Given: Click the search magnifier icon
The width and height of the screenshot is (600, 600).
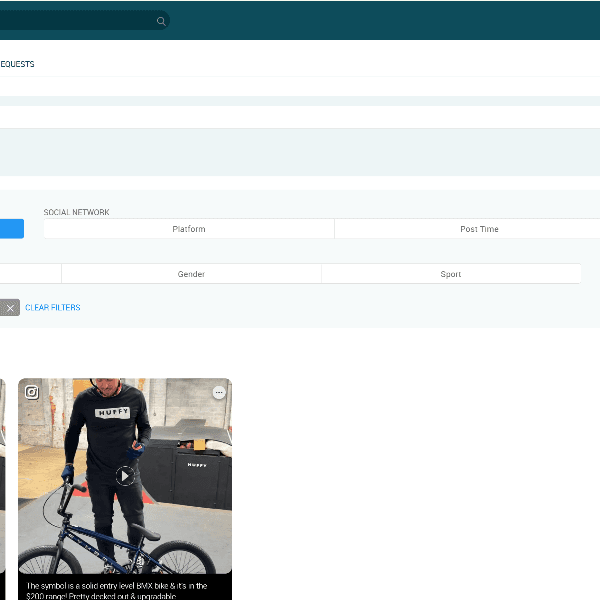Looking at the screenshot, I should (161, 21).
